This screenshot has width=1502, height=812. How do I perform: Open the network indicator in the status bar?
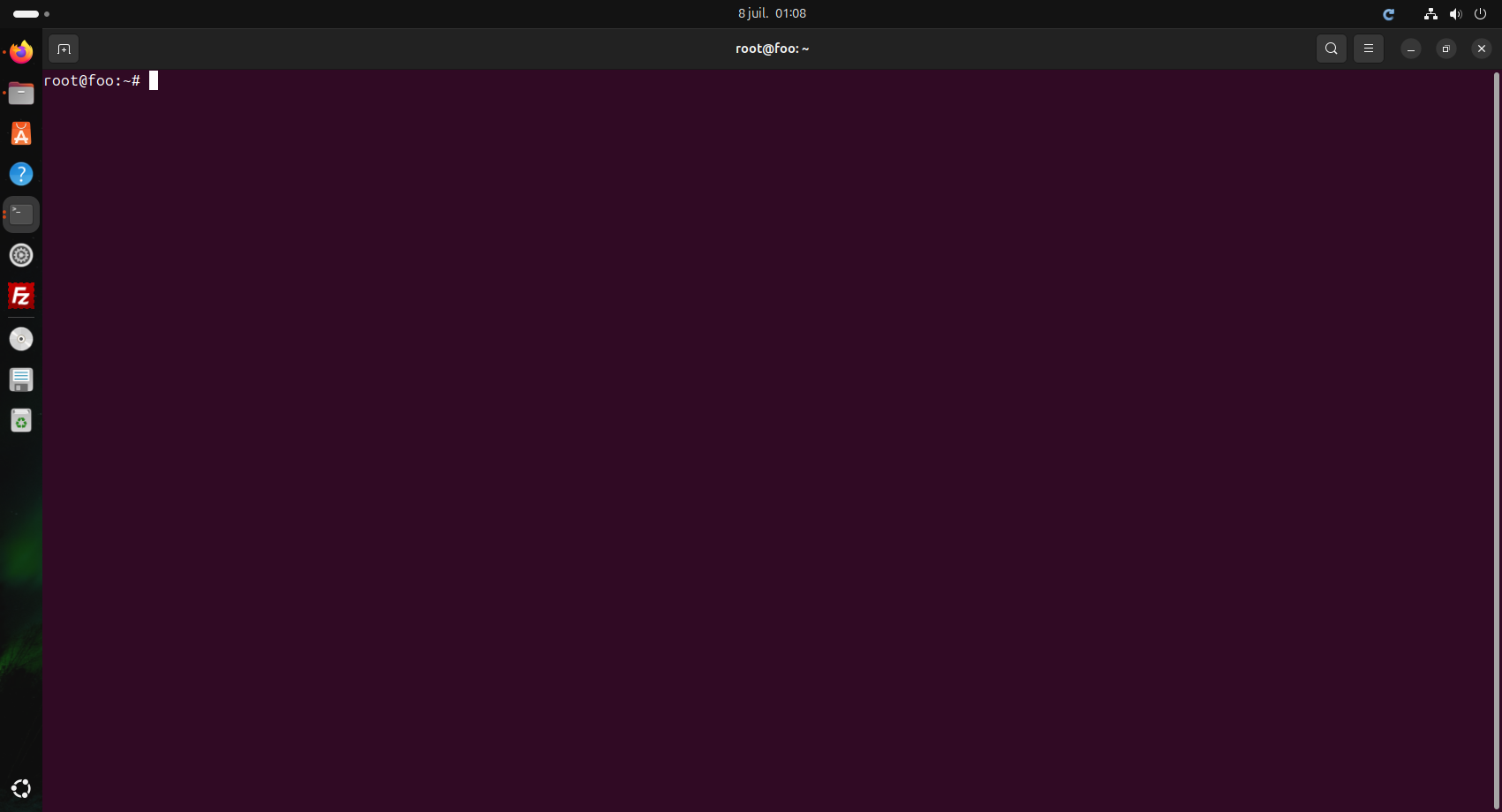1430,14
